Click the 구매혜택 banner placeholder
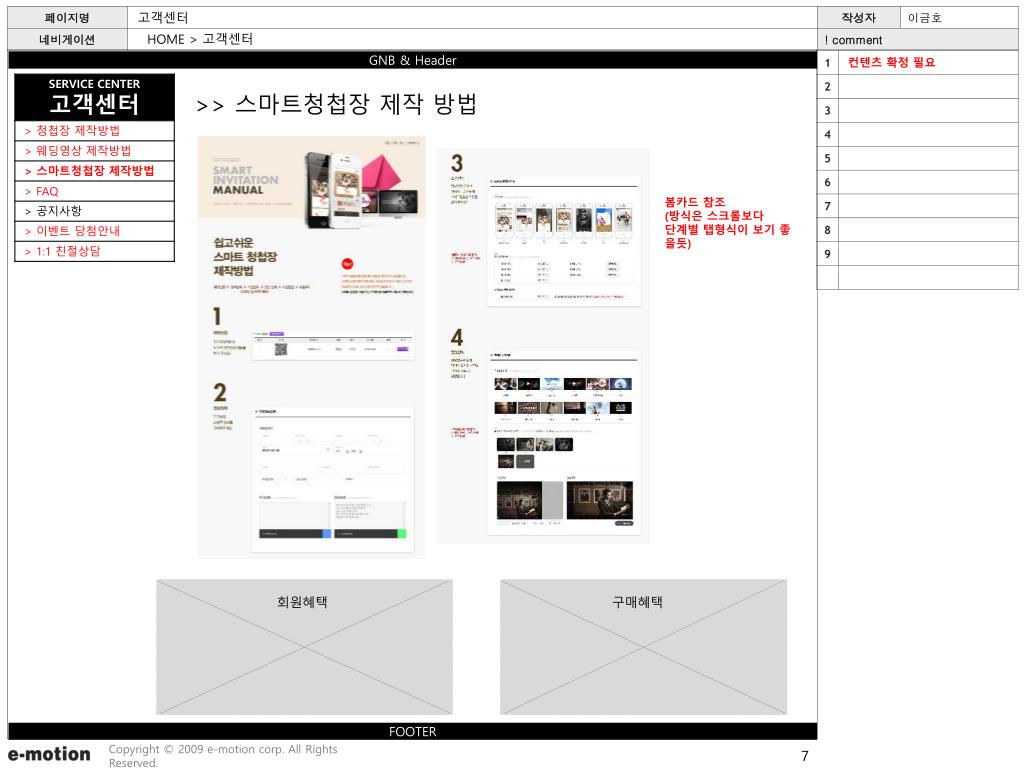This screenshot has height=768, width=1024. point(643,646)
